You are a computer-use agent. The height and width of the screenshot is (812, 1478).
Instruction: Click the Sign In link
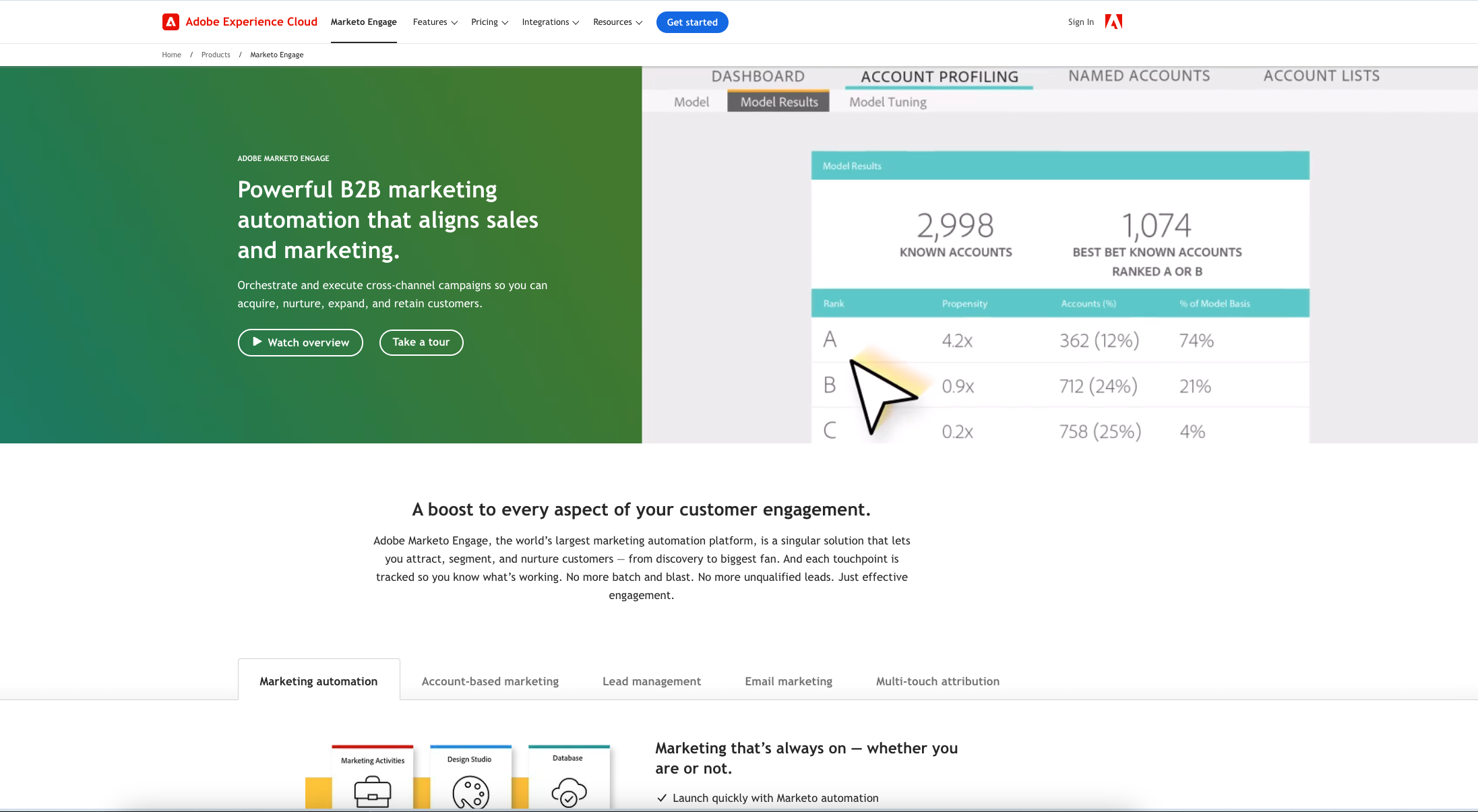coord(1080,22)
